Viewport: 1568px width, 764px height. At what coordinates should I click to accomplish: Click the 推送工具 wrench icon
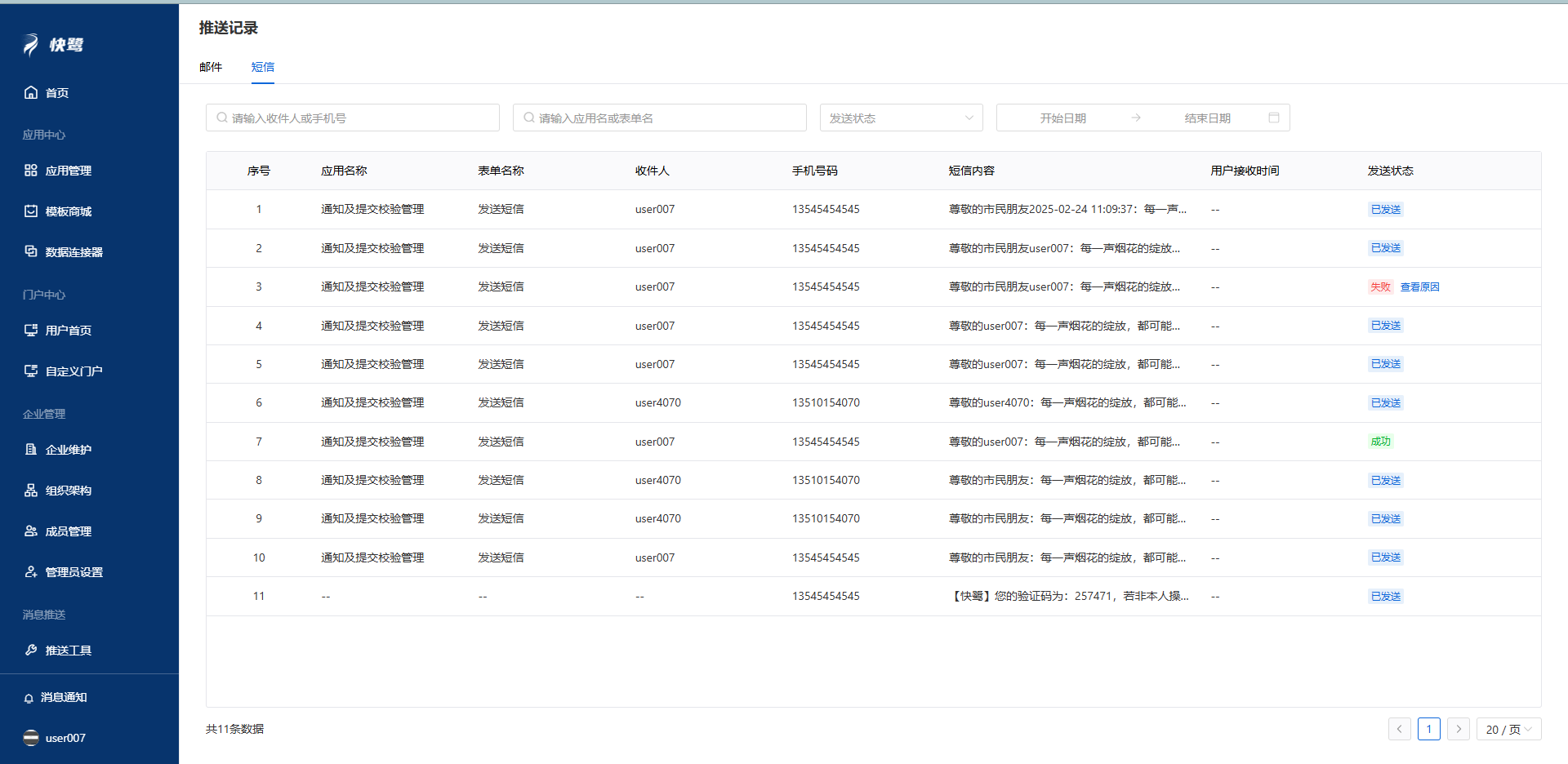31,651
